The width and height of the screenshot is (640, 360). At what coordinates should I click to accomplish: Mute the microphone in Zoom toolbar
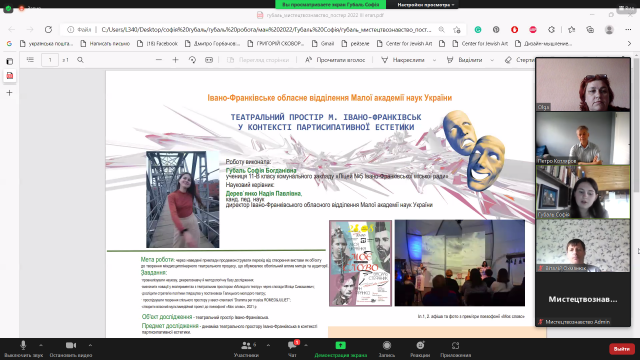(23, 348)
